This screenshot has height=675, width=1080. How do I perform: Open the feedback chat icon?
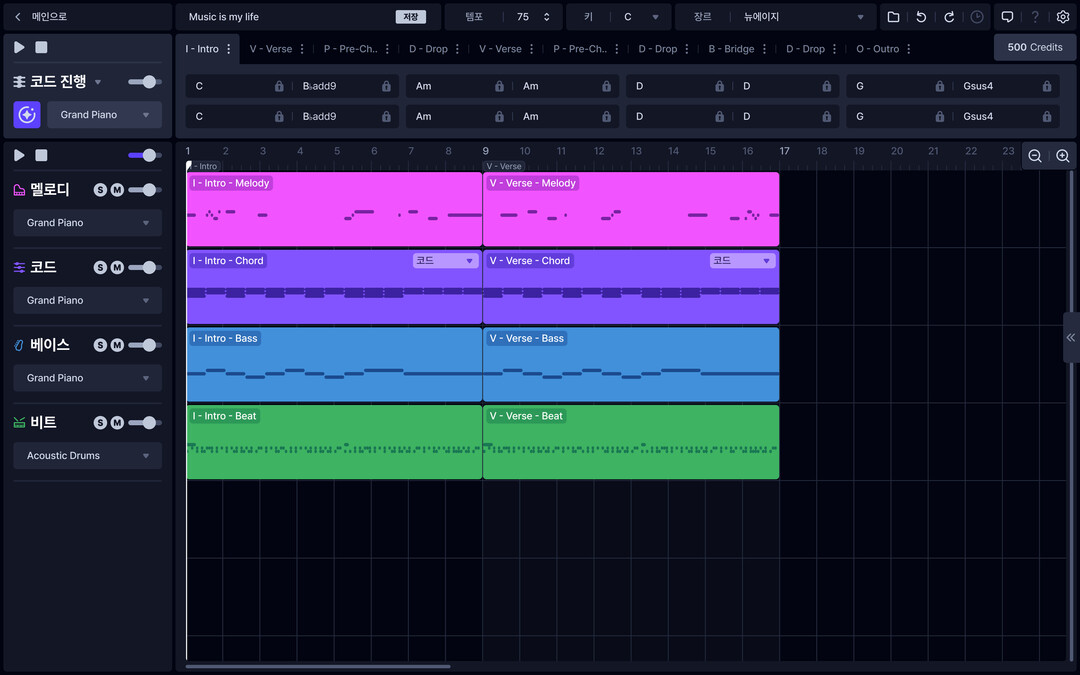pos(1007,17)
